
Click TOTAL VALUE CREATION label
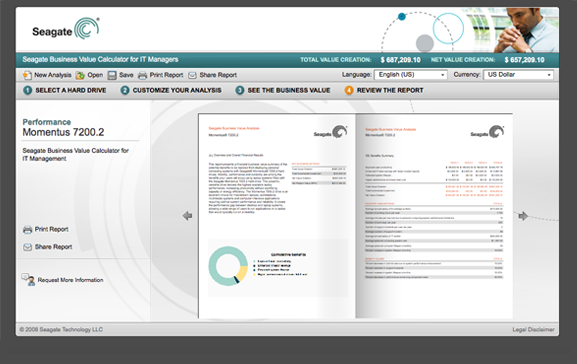pos(336,60)
